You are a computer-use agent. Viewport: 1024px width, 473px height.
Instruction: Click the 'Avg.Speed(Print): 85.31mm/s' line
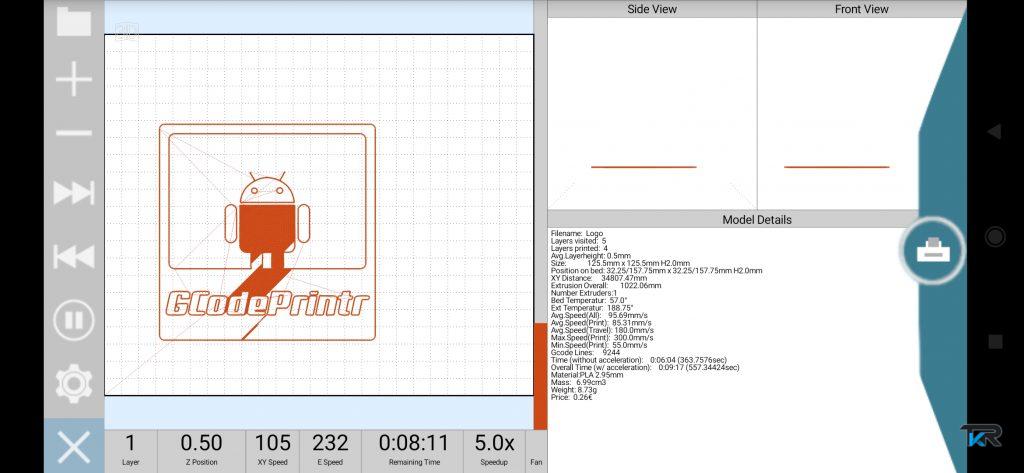[601, 323]
